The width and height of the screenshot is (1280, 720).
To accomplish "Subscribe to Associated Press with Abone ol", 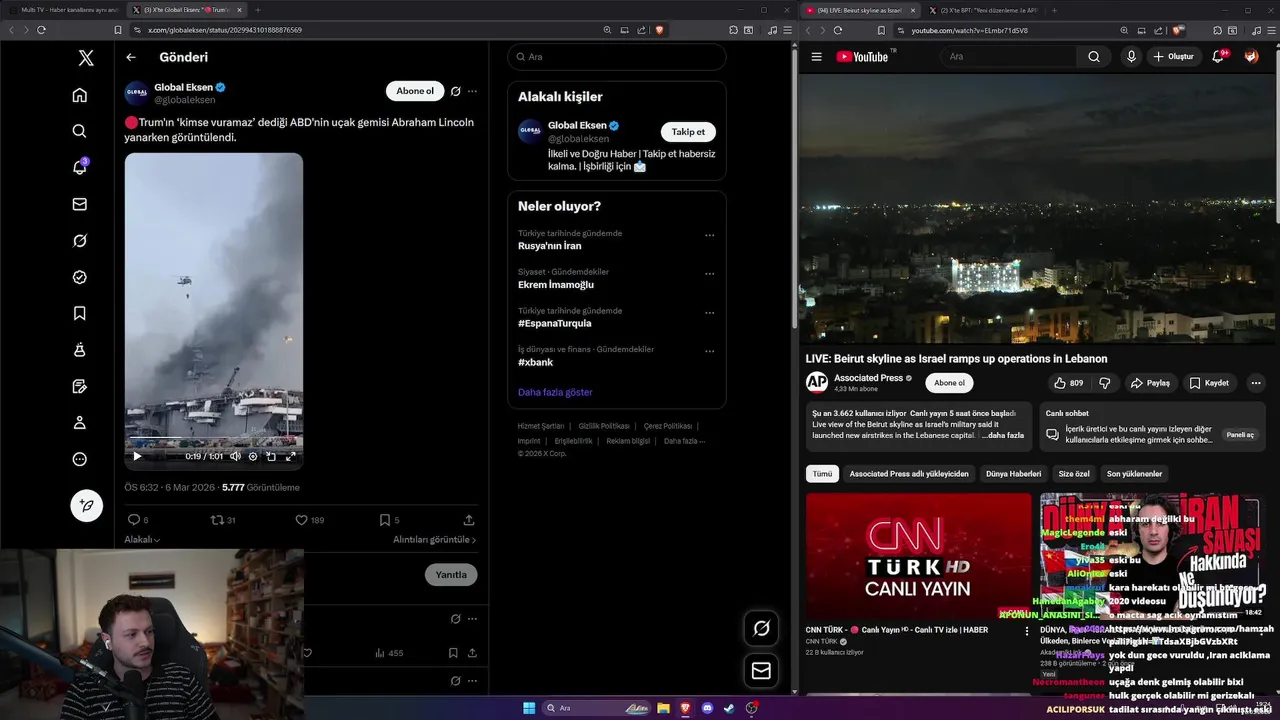I will point(949,383).
